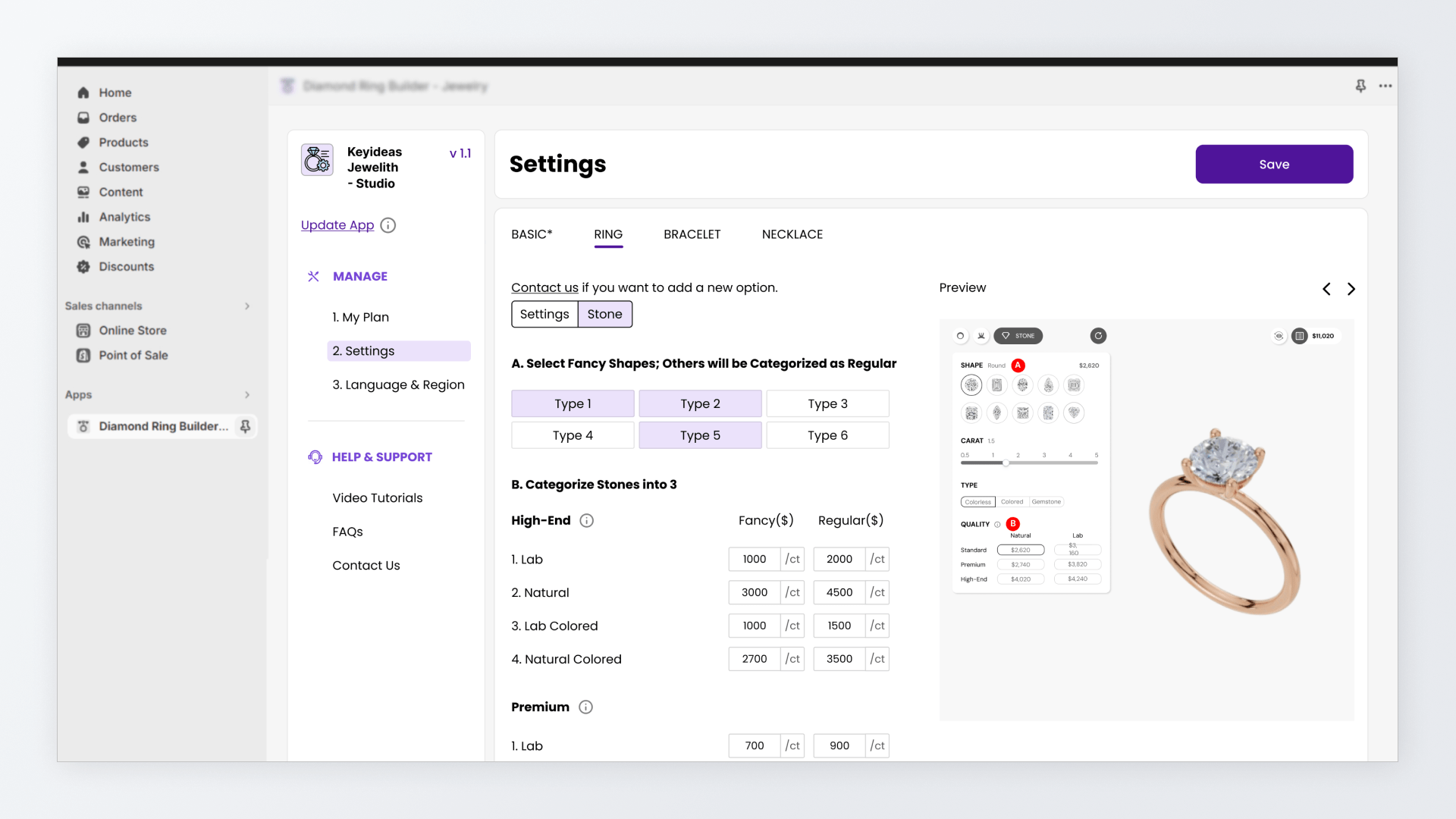Toggle the Type 3 fancy shape option
Image resolution: width=1456 pixels, height=819 pixels.
pos(827,404)
